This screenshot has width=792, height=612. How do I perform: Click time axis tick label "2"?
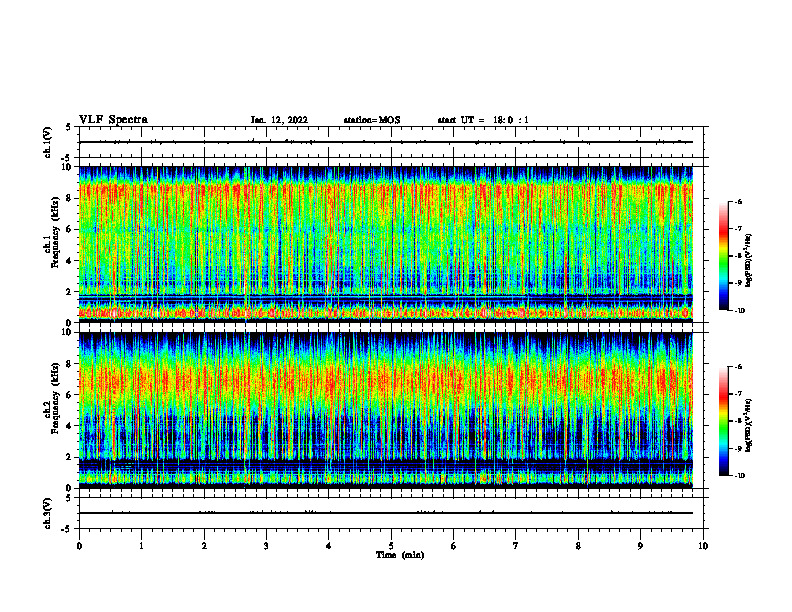tap(204, 546)
